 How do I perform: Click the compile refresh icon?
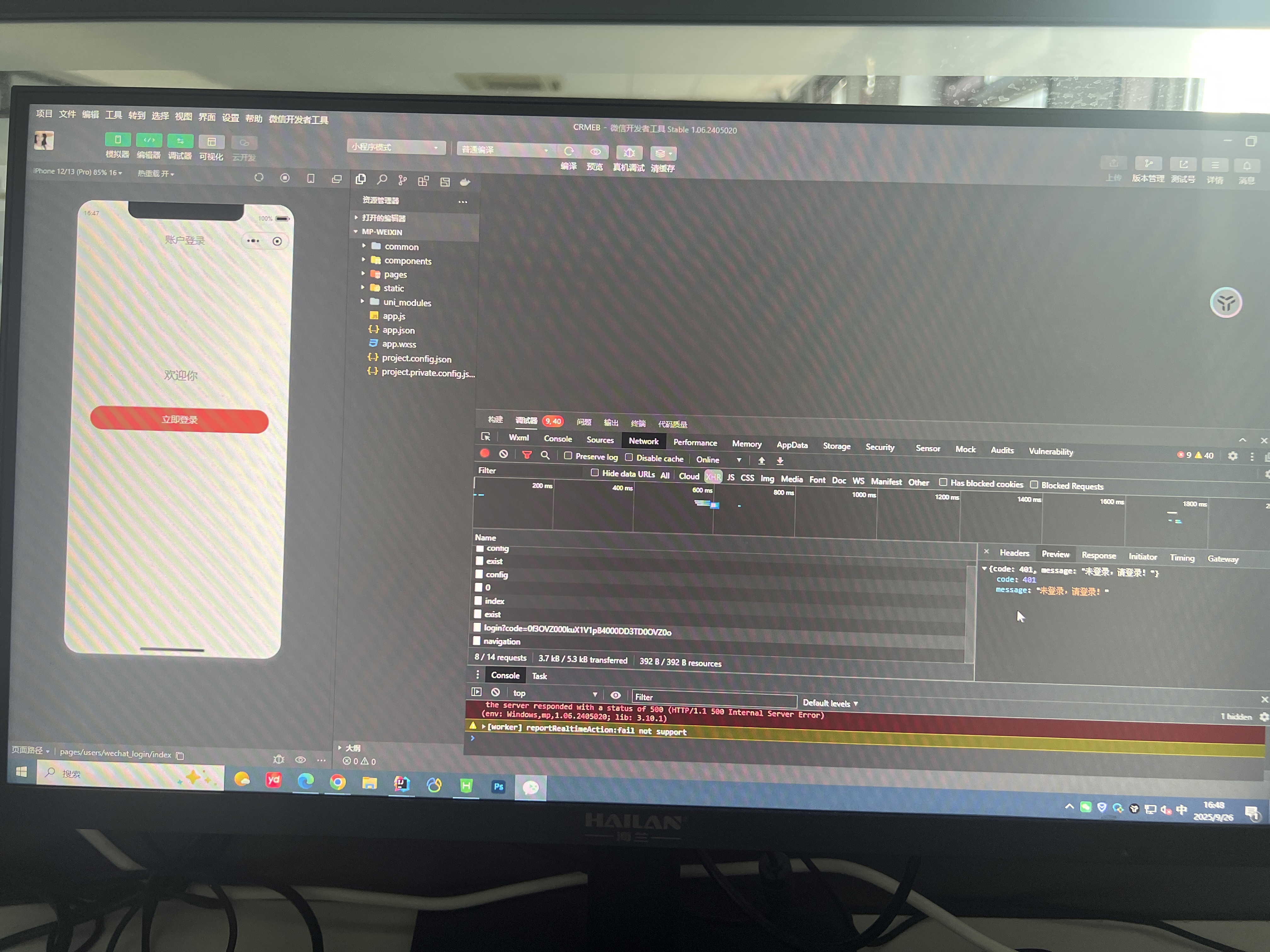(569, 151)
